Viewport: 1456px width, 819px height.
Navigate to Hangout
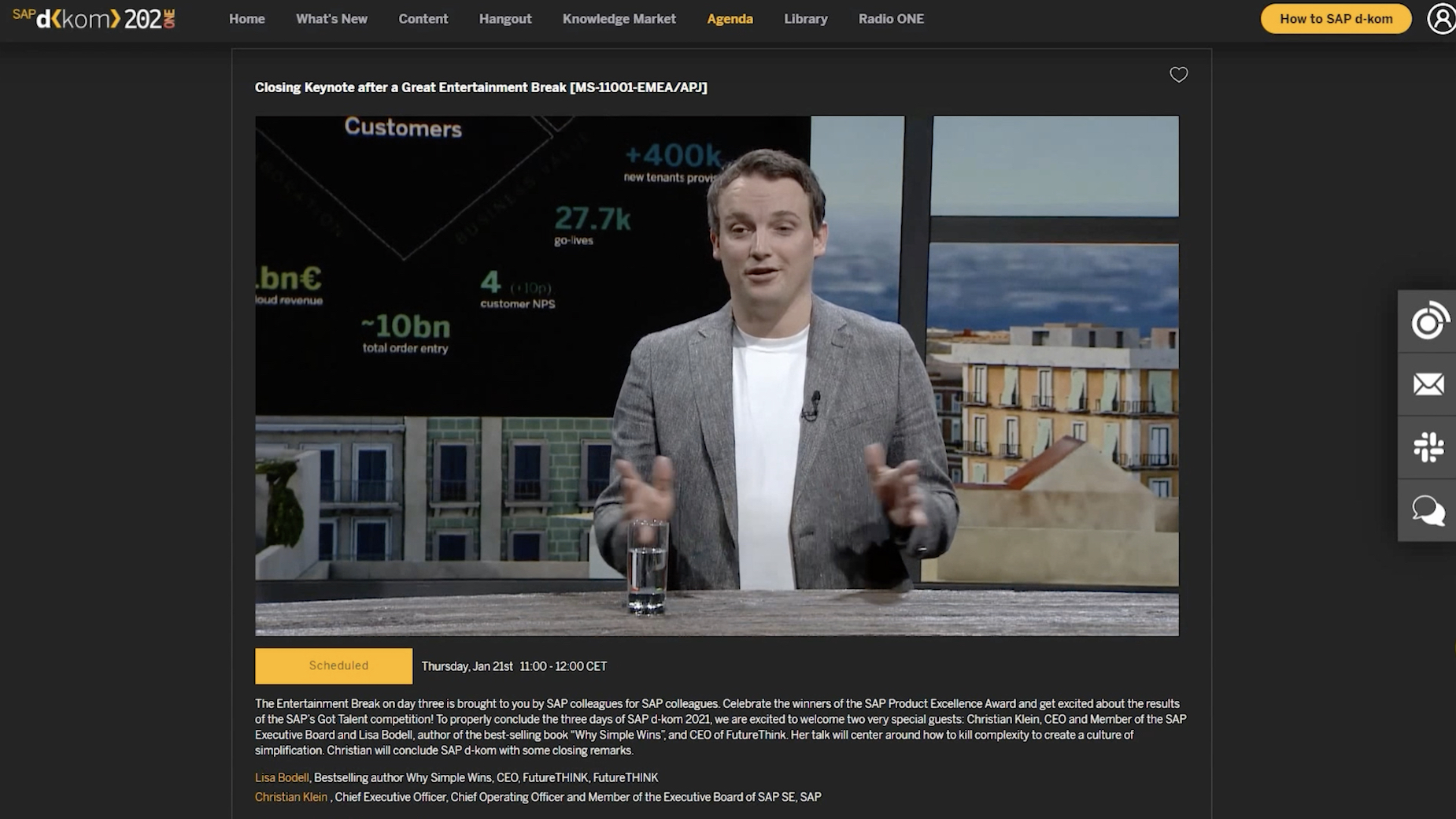[505, 19]
